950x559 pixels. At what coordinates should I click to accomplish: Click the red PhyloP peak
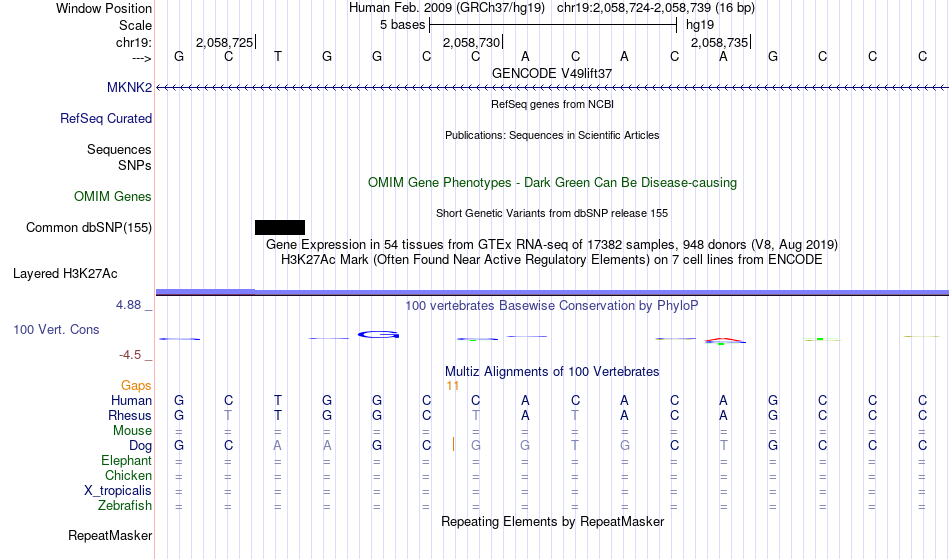click(725, 341)
